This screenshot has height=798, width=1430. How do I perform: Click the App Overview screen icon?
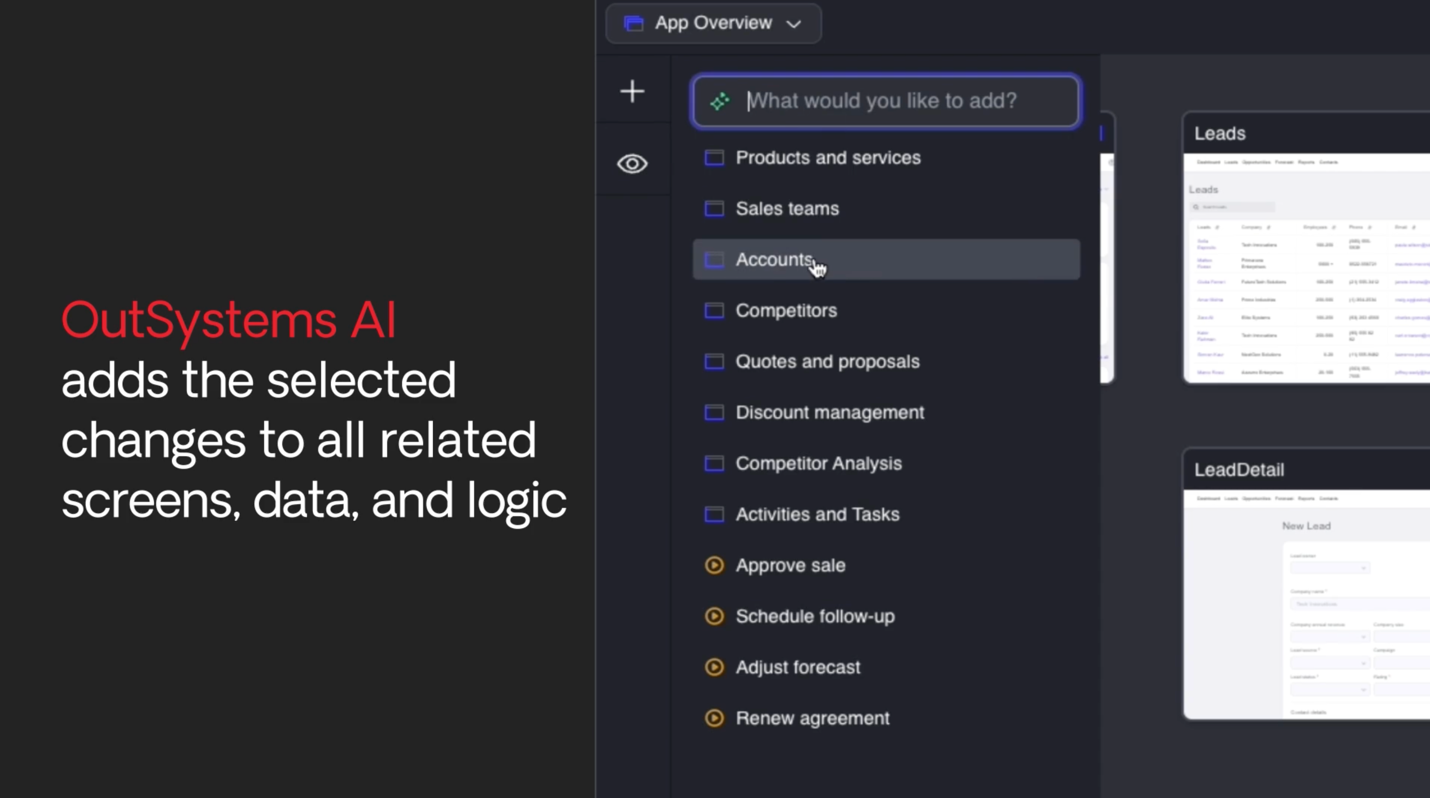(x=633, y=23)
